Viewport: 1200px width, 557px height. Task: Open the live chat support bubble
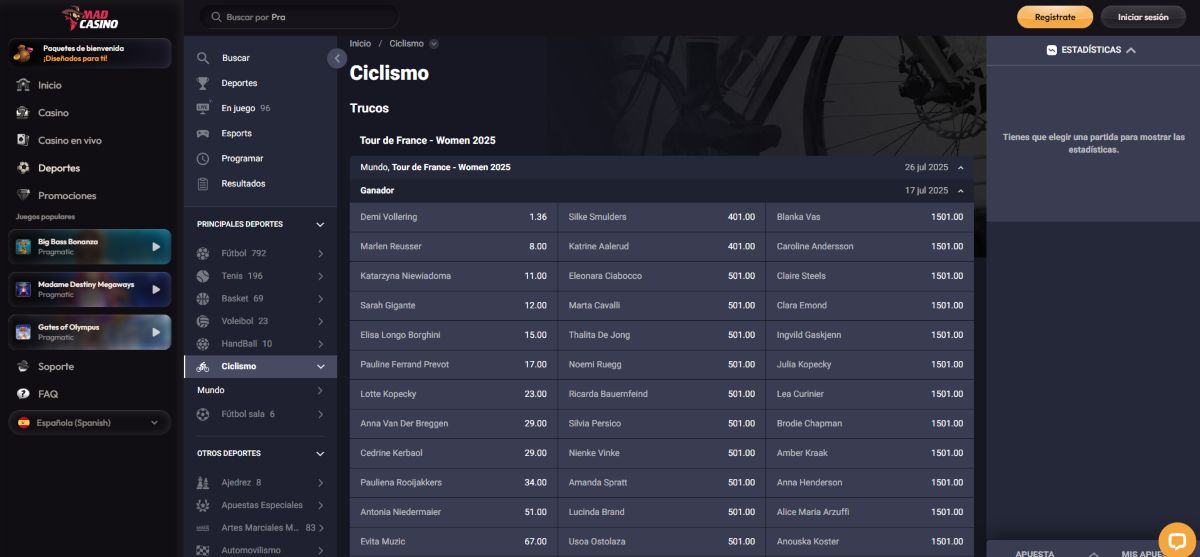click(x=1176, y=539)
